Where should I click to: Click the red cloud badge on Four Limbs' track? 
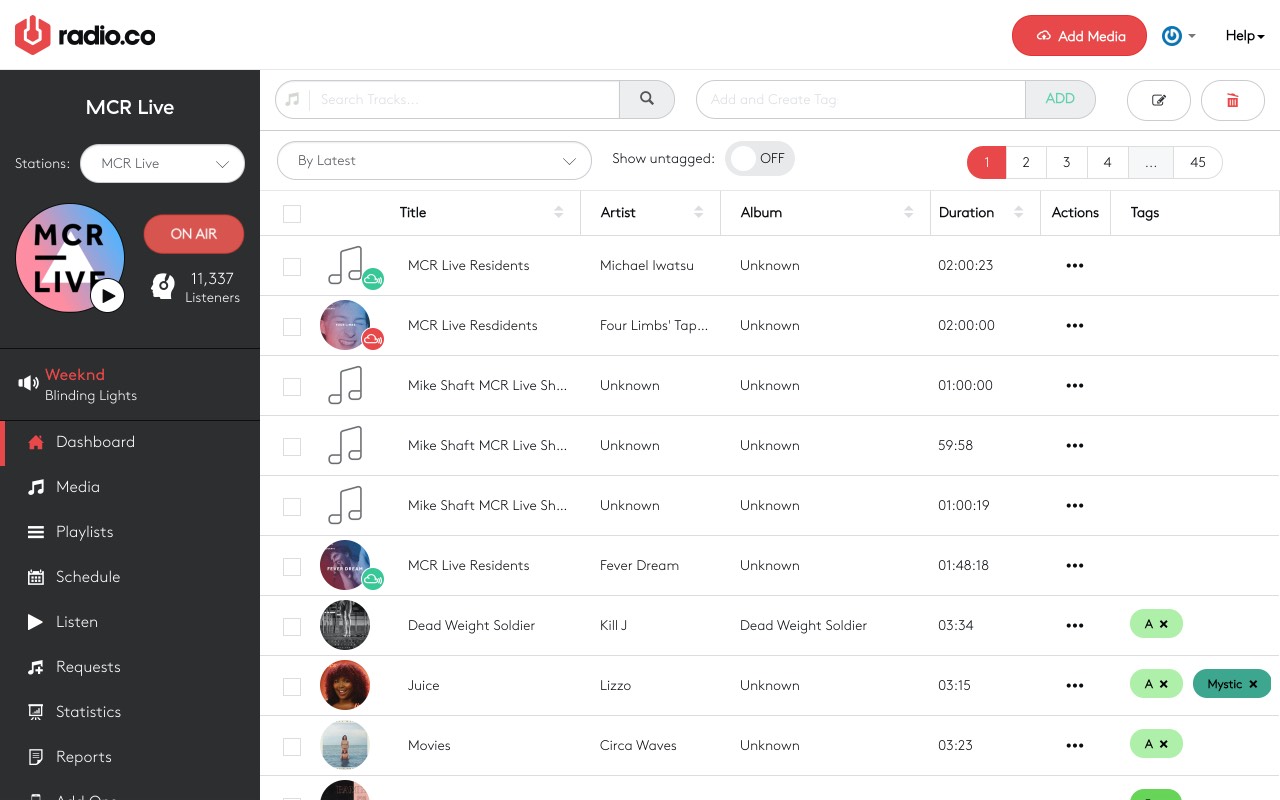373,339
